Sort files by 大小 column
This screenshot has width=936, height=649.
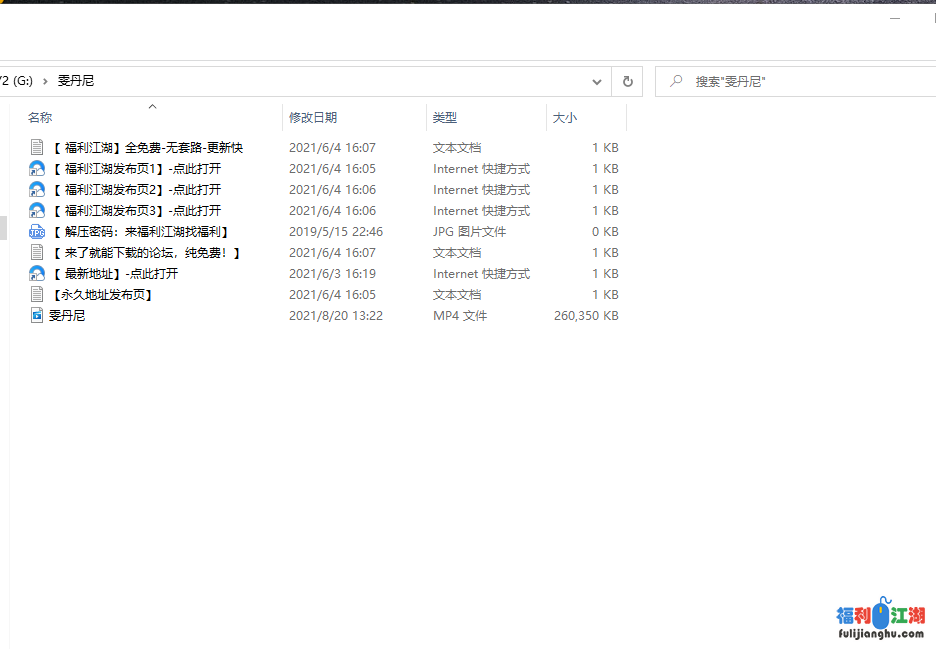tap(565, 118)
